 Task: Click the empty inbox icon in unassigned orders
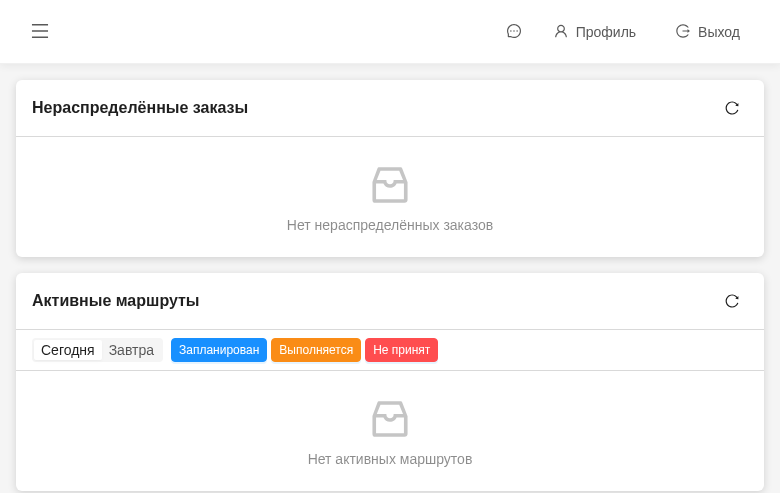tap(390, 185)
